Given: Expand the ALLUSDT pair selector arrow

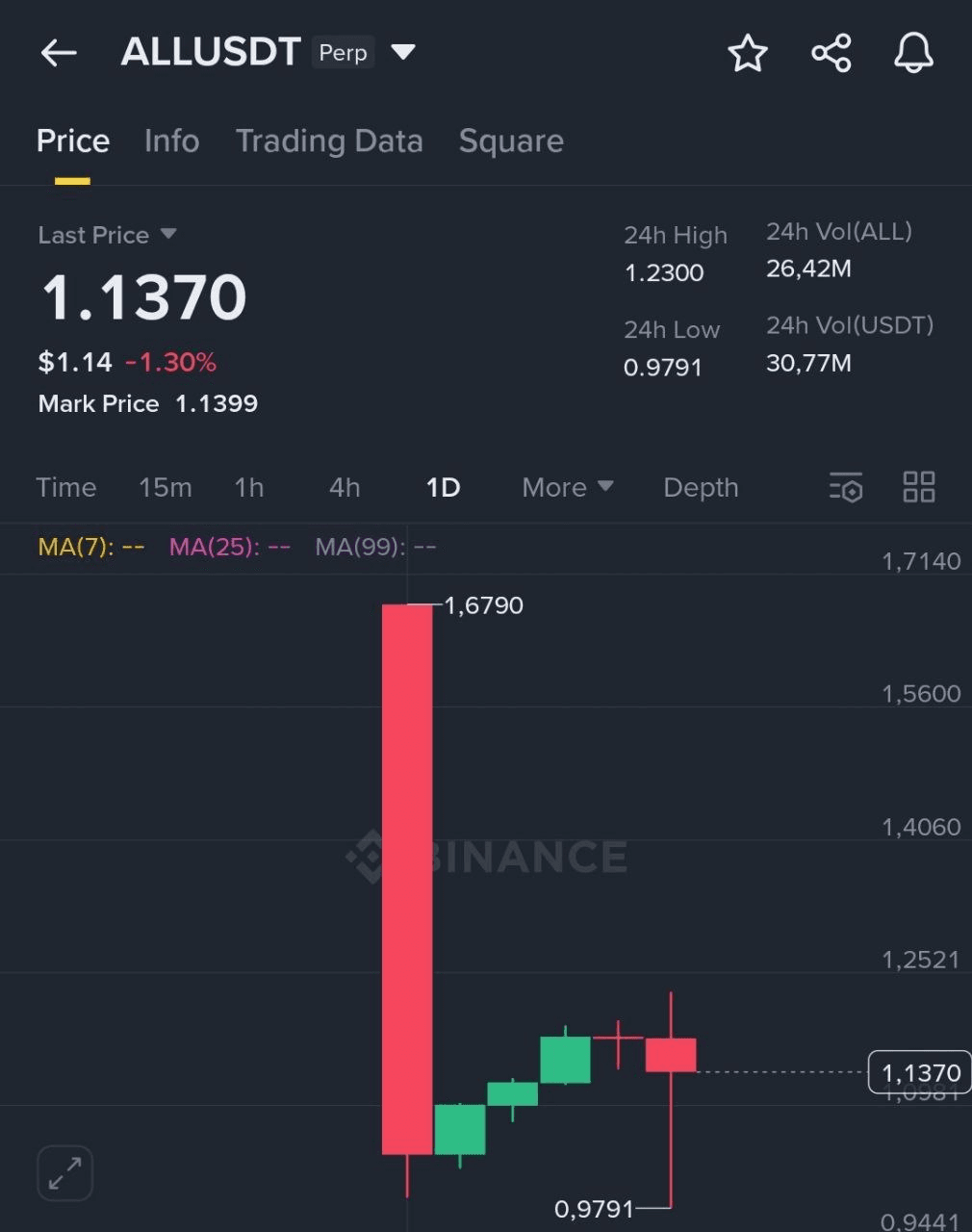Looking at the screenshot, I should coord(403,52).
